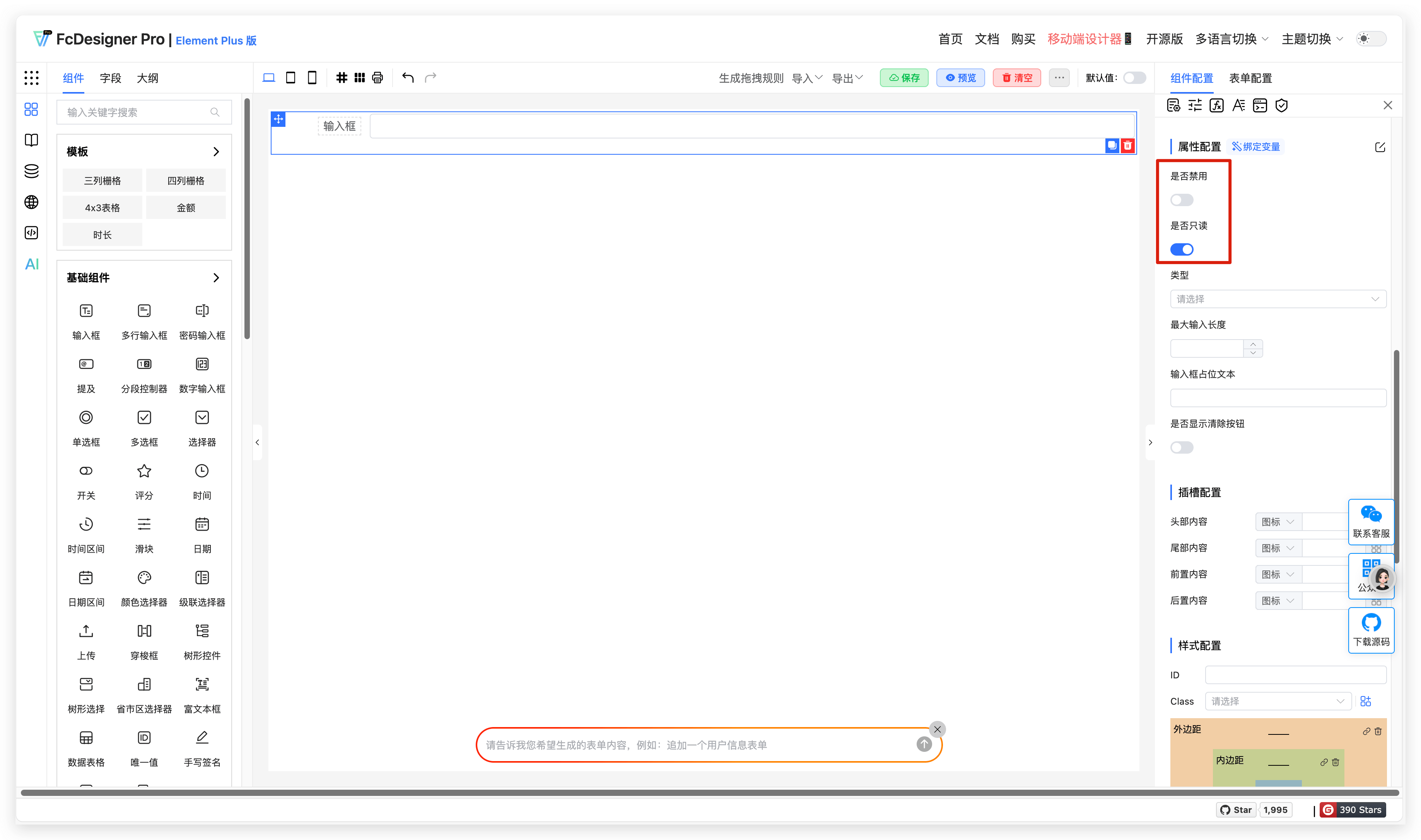Switch to the 表单配置 tab
This screenshot has height=840, width=1421.
point(1250,78)
